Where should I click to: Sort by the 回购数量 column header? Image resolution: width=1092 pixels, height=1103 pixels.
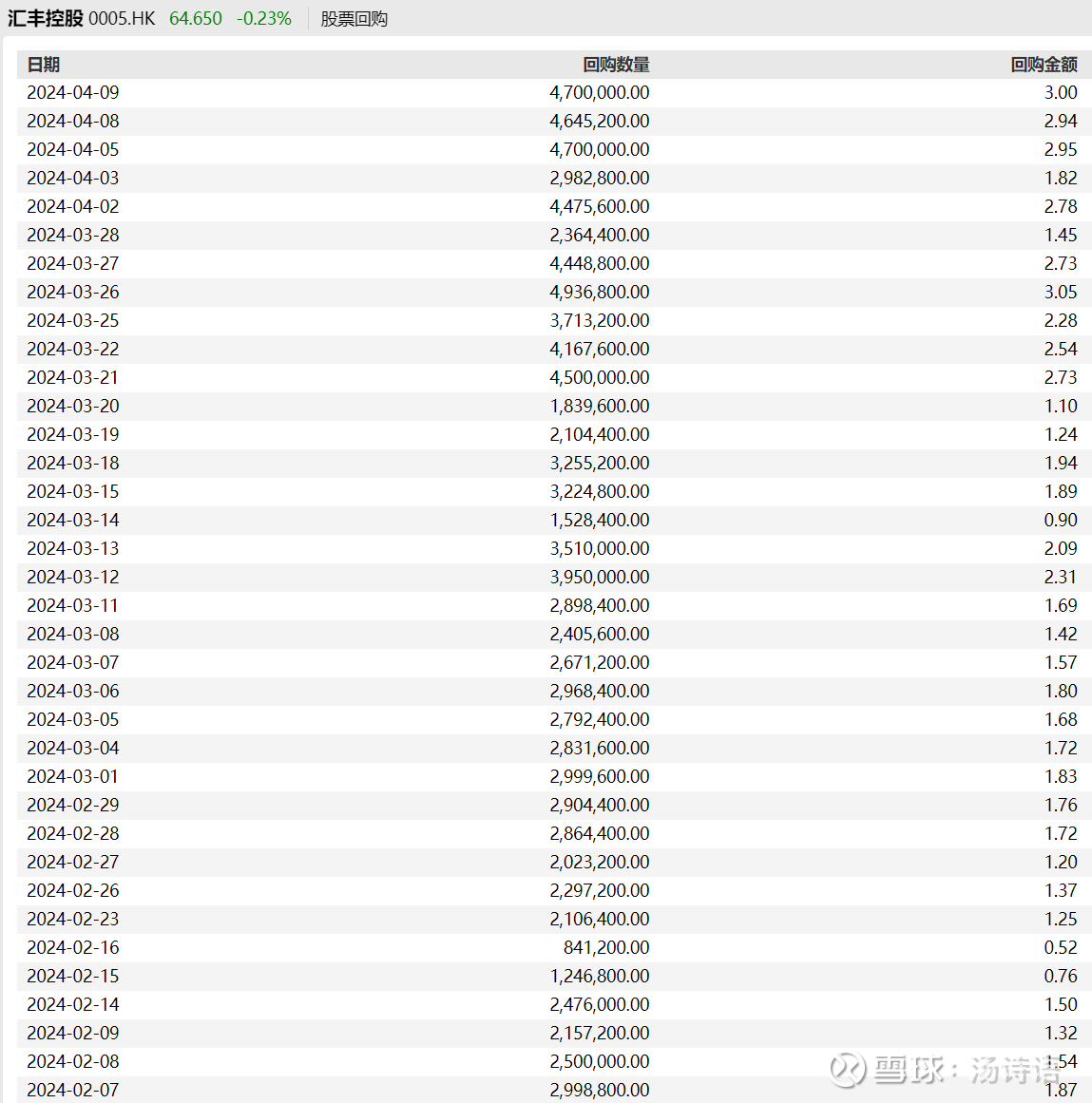point(616,65)
